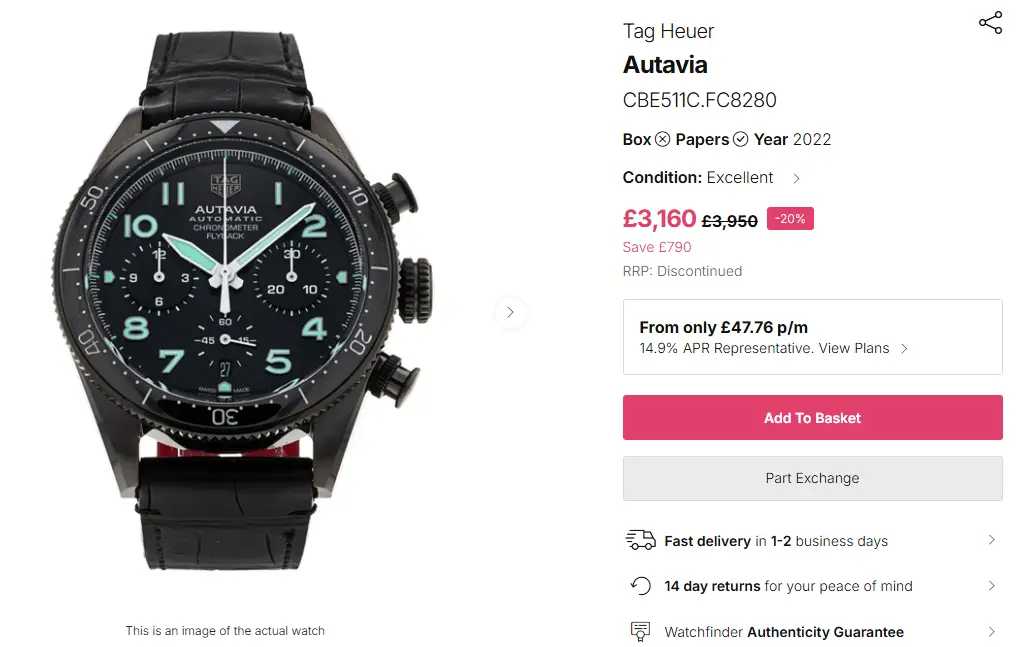
Task: Show next watch image with arrow
Action: 510,313
